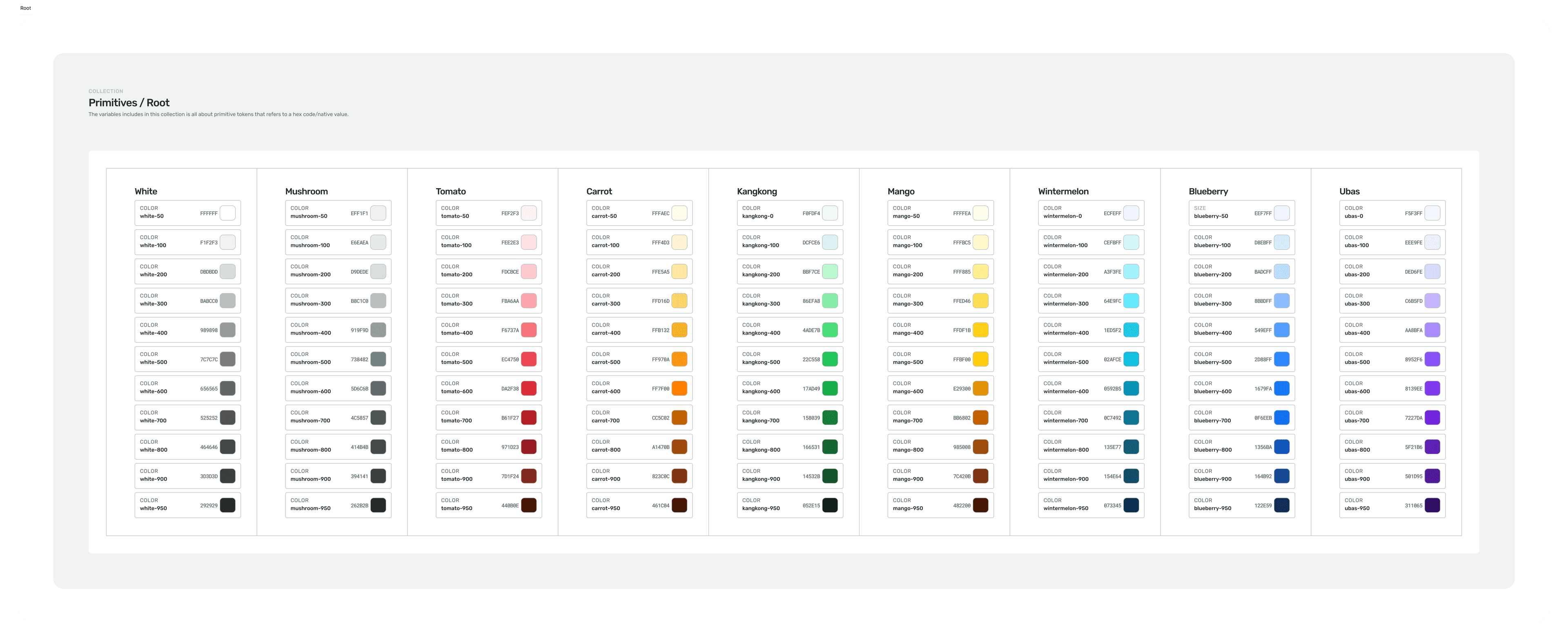Image resolution: width=1568 pixels, height=642 pixels.
Task: Select the ubas-900 color swatch
Action: click(1432, 476)
